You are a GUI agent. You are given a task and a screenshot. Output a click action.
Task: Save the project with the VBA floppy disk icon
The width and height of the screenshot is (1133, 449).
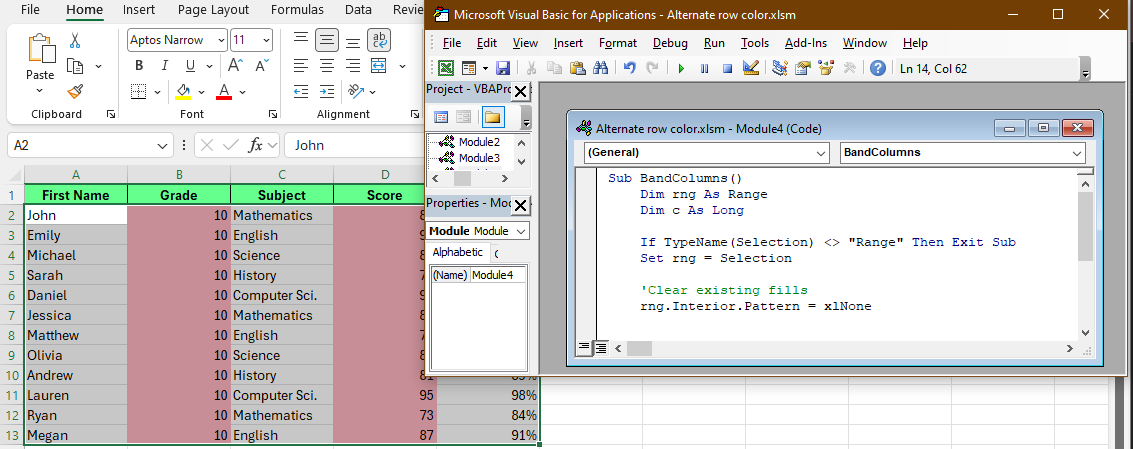pos(503,68)
